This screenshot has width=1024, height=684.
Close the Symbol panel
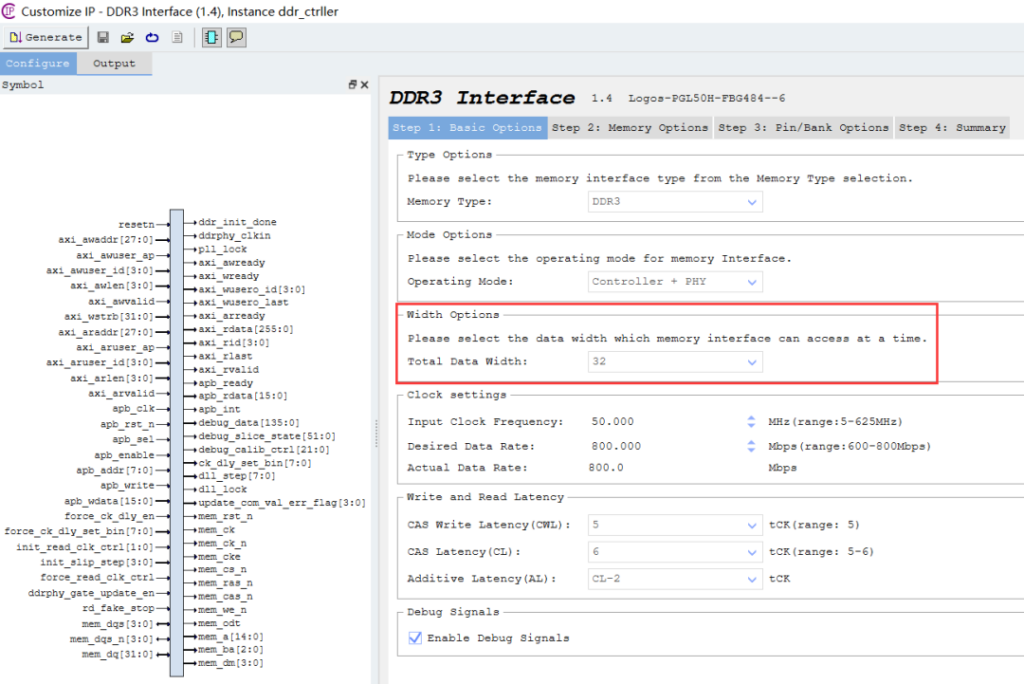[365, 85]
